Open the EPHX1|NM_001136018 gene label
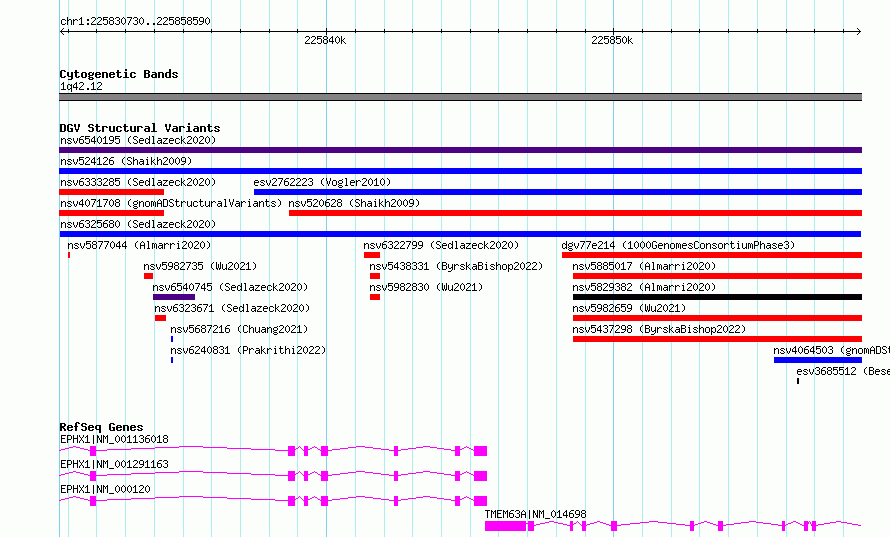890x537 pixels. [114, 439]
